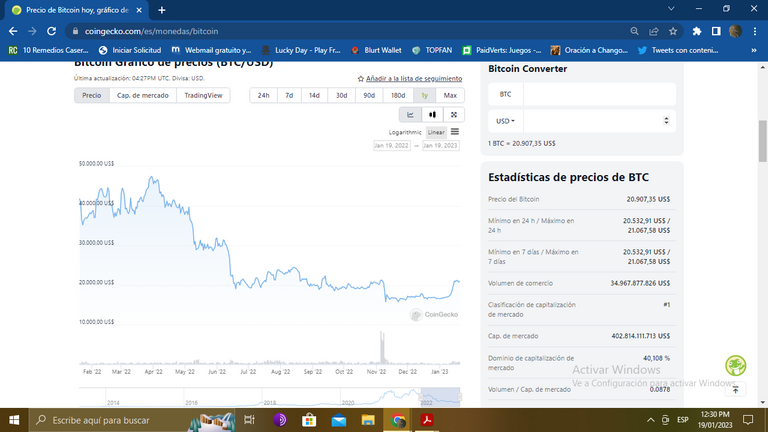
Task: Open Chrome extensions puzzle icon
Action: click(697, 31)
